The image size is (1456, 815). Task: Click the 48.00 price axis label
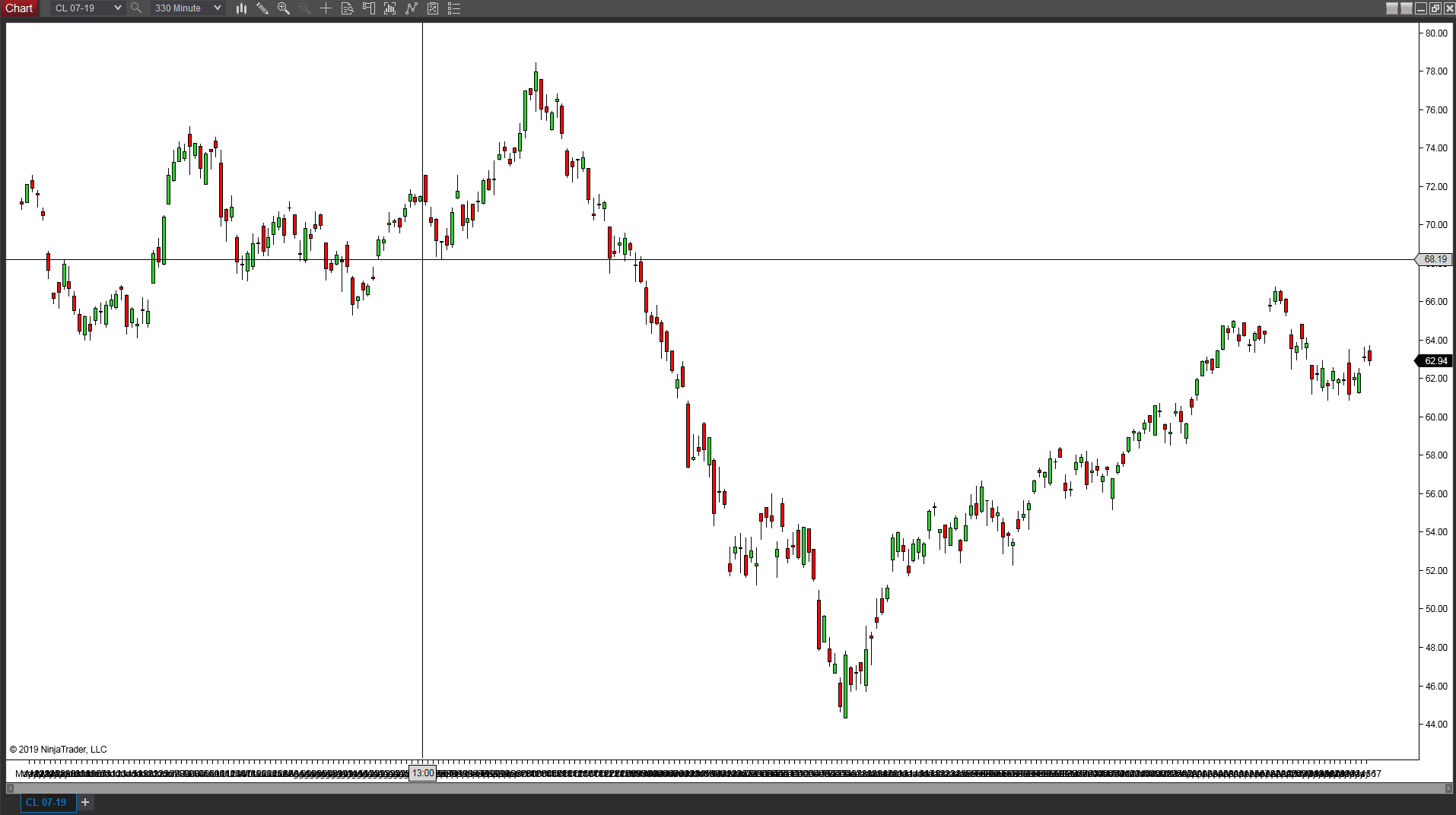[x=1436, y=648]
